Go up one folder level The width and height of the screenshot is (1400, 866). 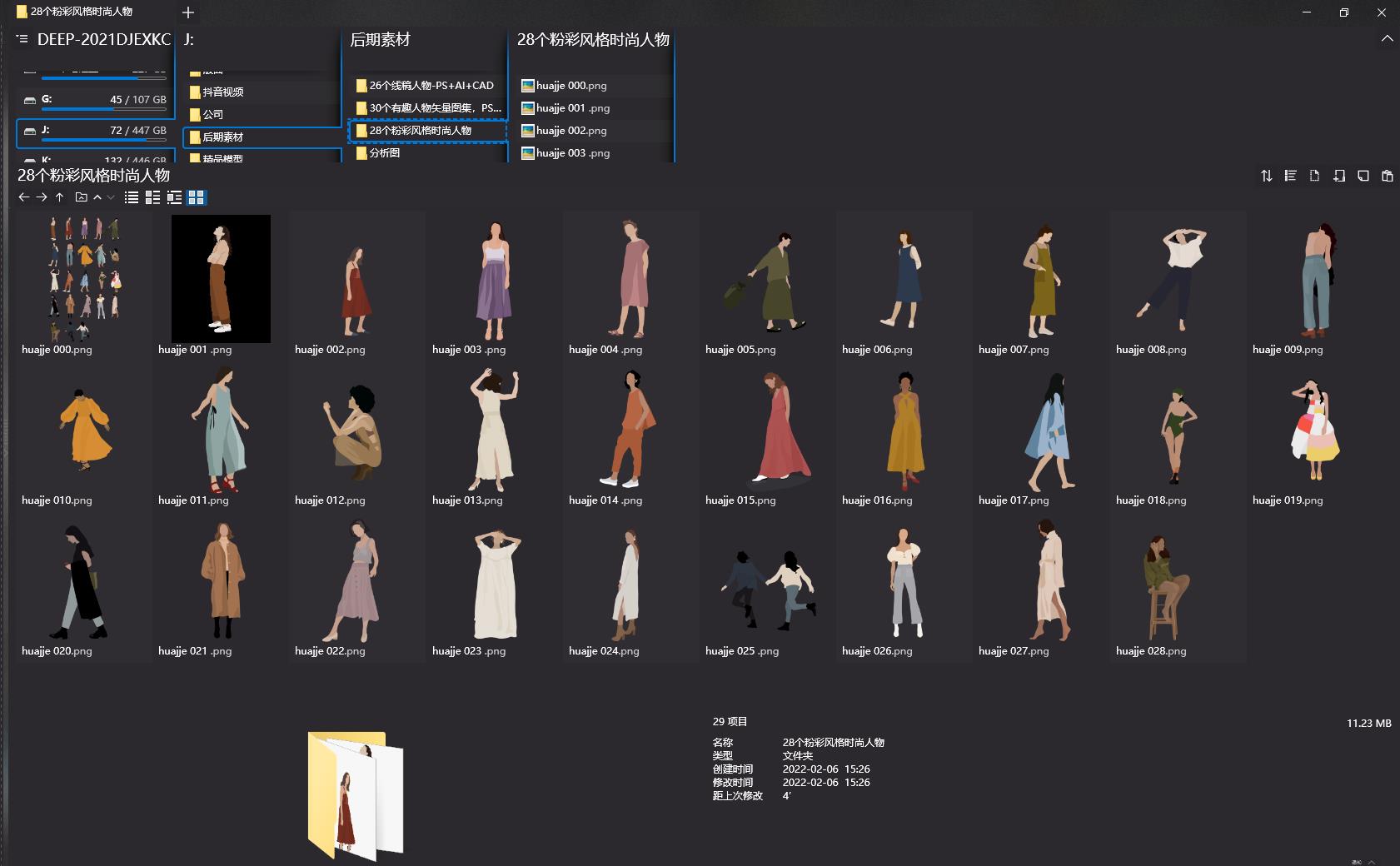(59, 197)
